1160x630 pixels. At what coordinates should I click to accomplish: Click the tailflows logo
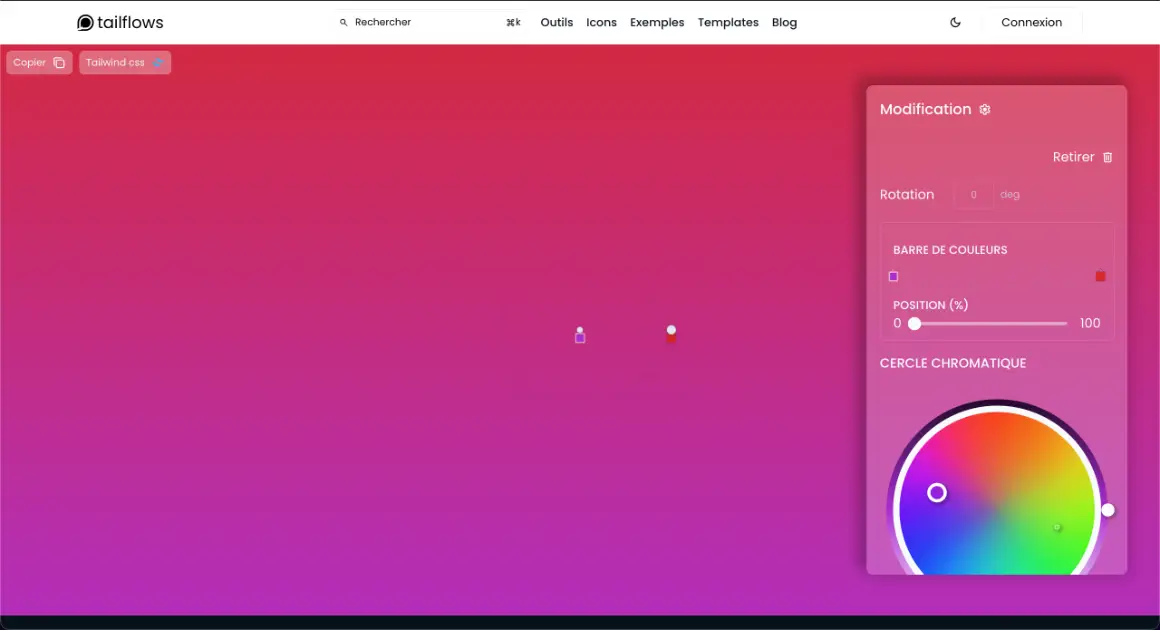point(119,21)
